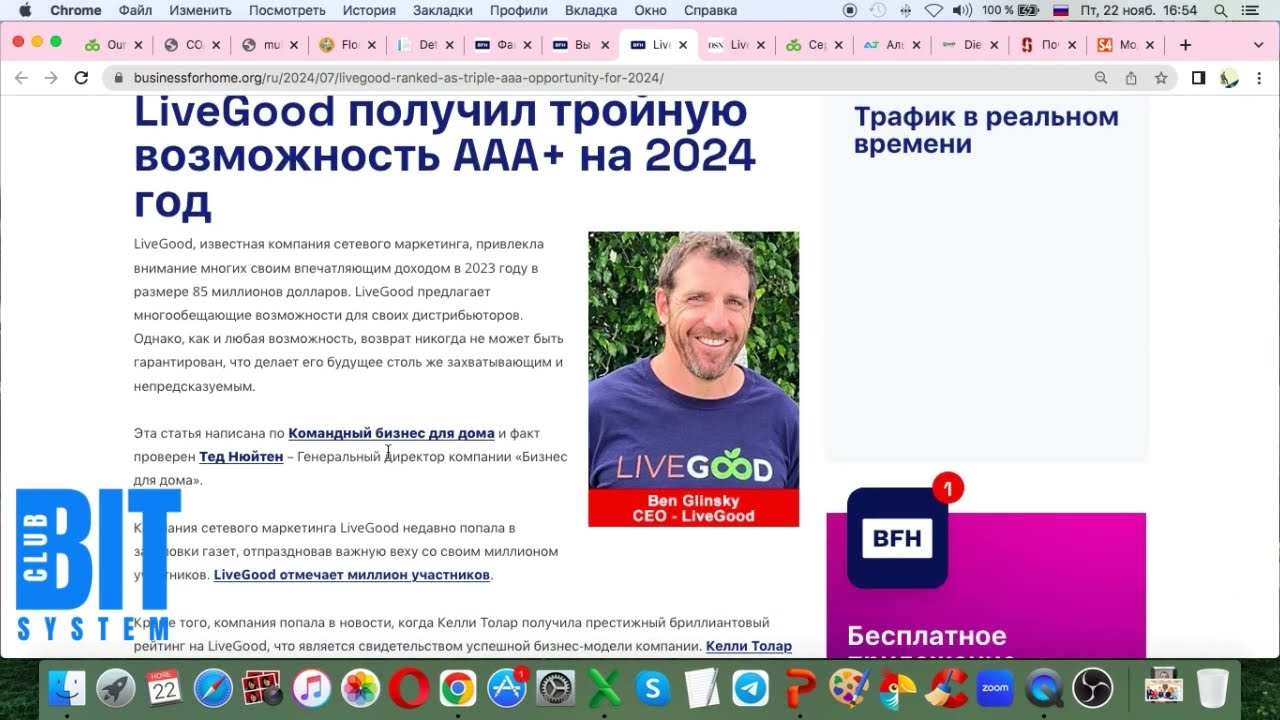Viewport: 1280px width, 720px height.
Task: Open TextEdit notepad icon in Dock
Action: tap(702, 688)
